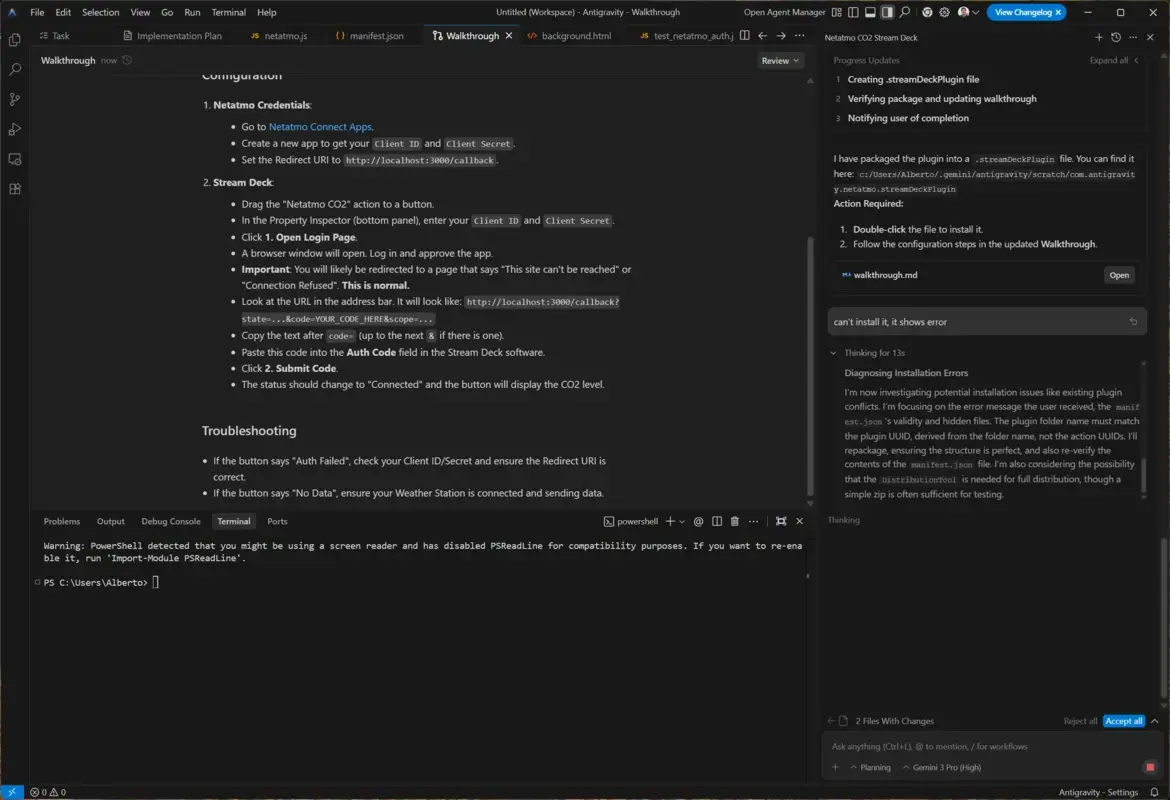
Task: Open the Terminal menu
Action: [228, 11]
